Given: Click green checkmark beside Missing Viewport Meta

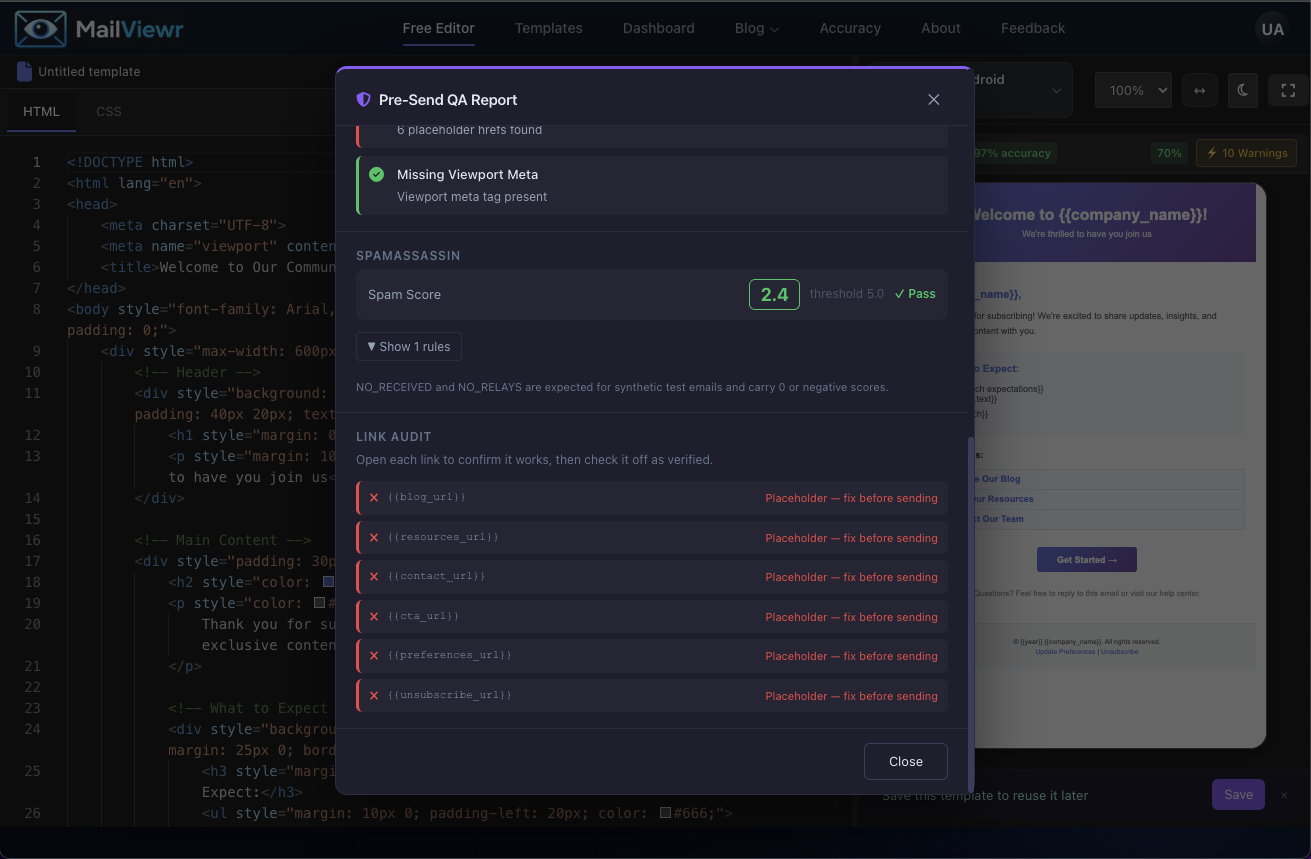Looking at the screenshot, I should pos(376,174).
